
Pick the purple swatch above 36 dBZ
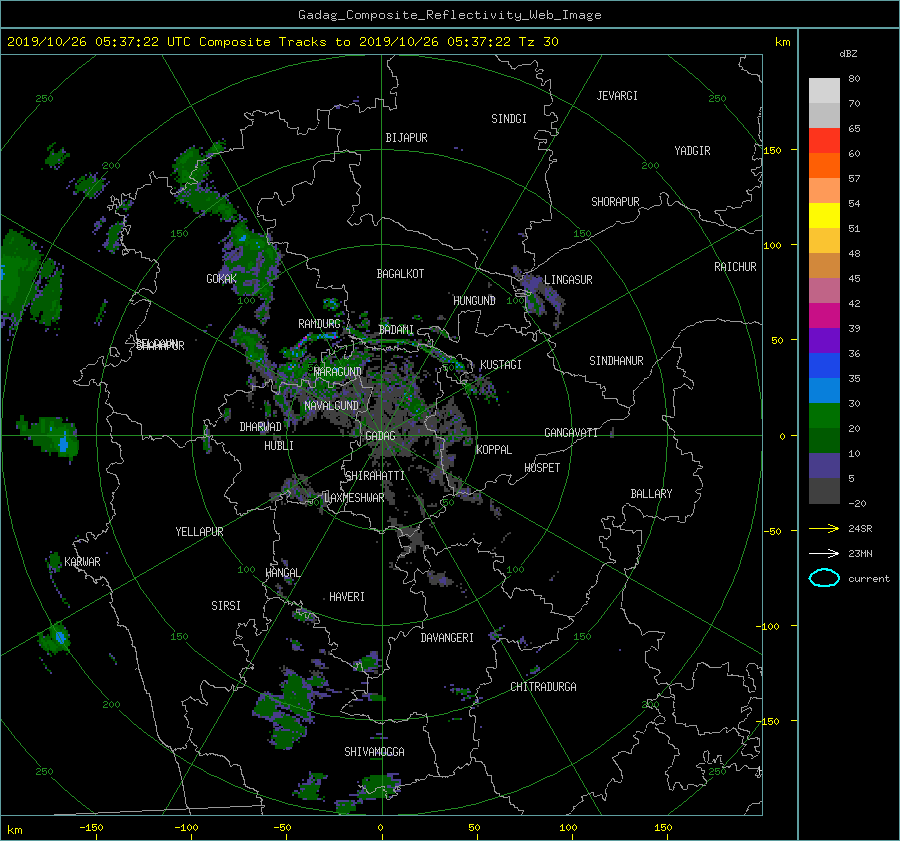click(x=824, y=340)
